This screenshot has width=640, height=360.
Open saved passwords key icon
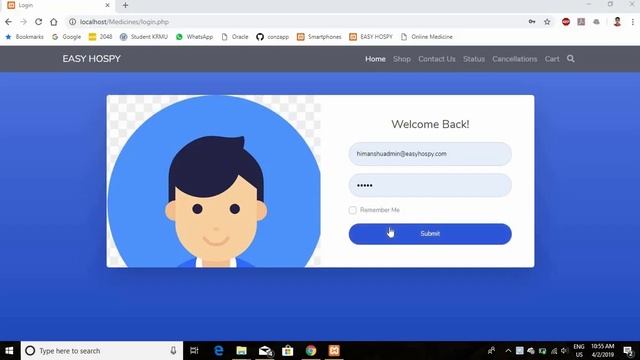[x=532, y=22]
